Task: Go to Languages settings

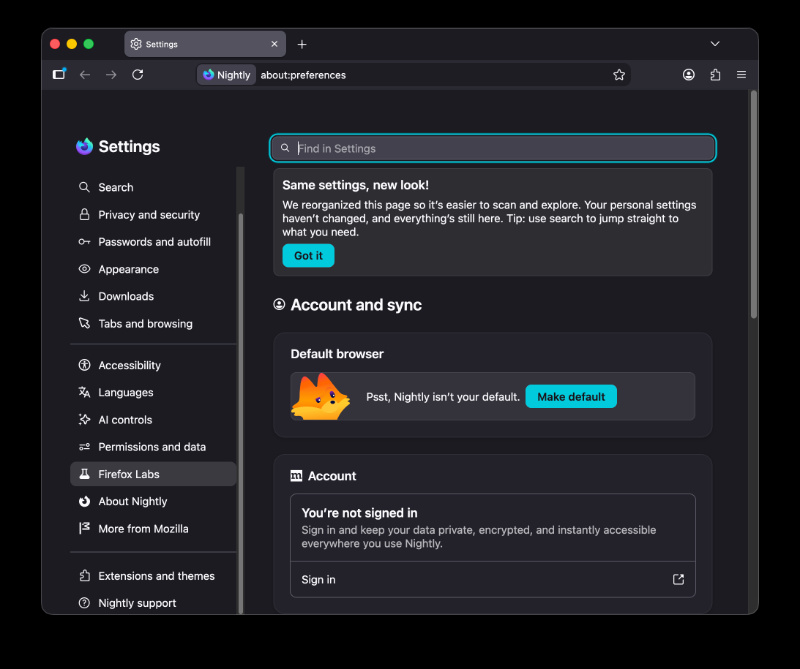Action: pos(153,392)
